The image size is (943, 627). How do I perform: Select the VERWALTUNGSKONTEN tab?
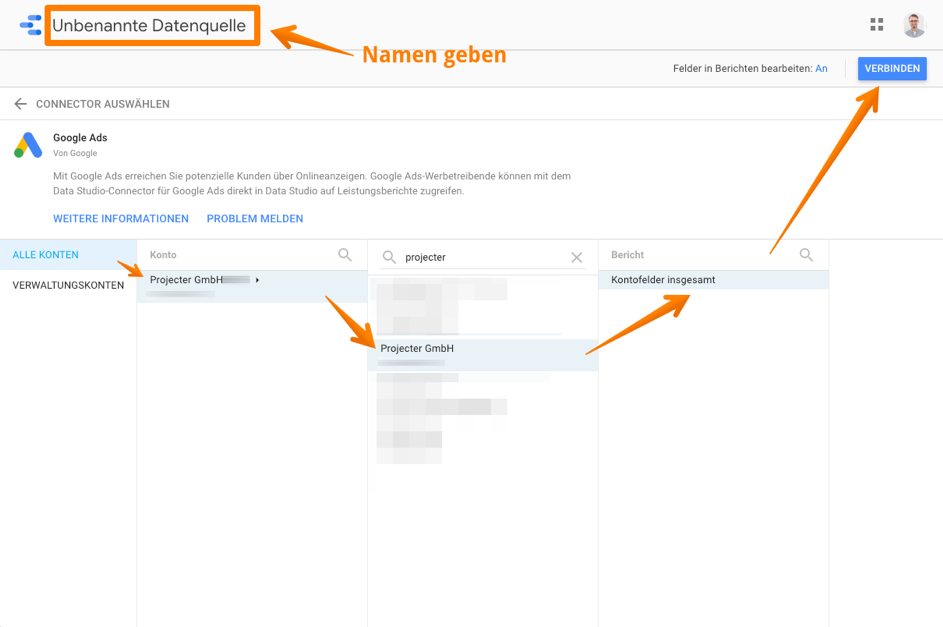point(68,286)
